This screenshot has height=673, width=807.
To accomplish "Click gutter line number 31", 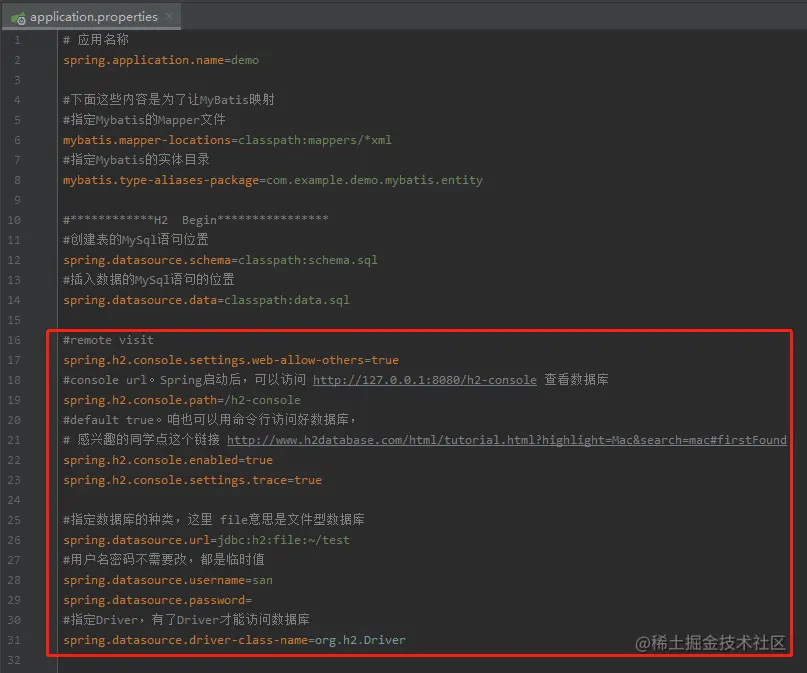I will coord(14,641).
